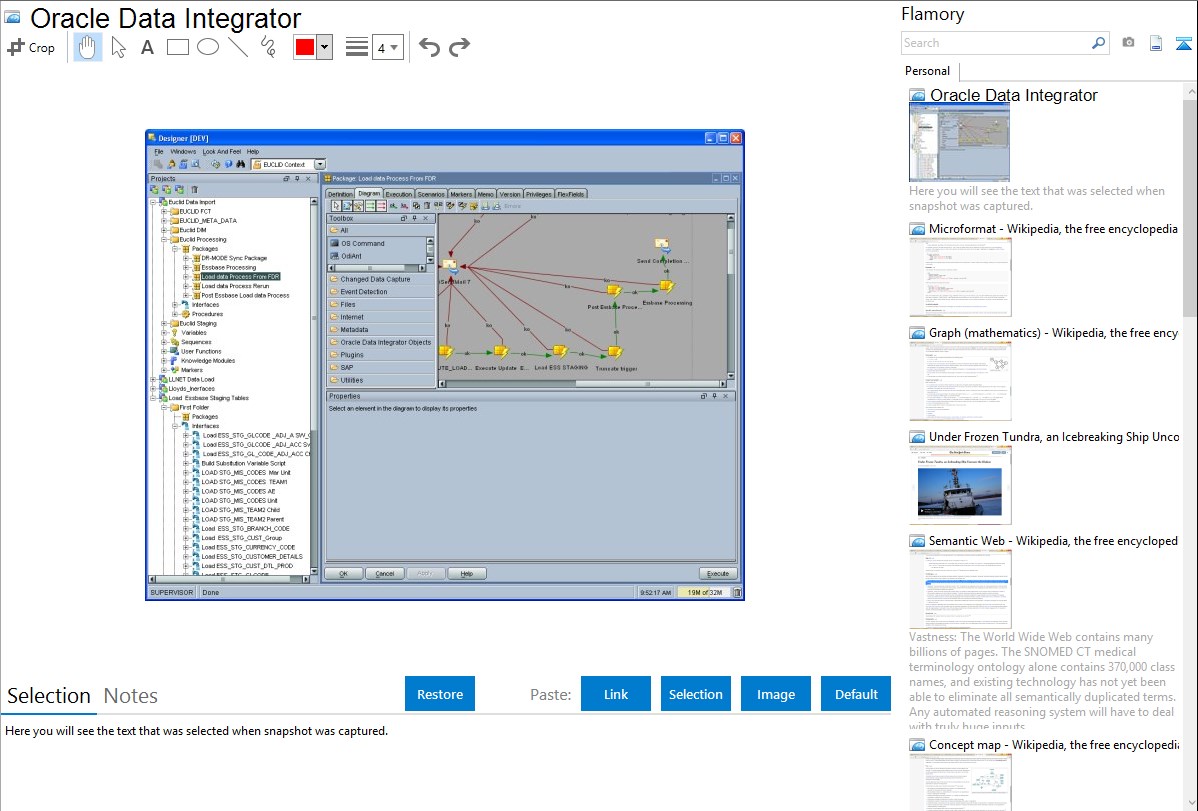Activate the hand pan tool
This screenshot has height=811, width=1198.
pyautogui.click(x=88, y=47)
